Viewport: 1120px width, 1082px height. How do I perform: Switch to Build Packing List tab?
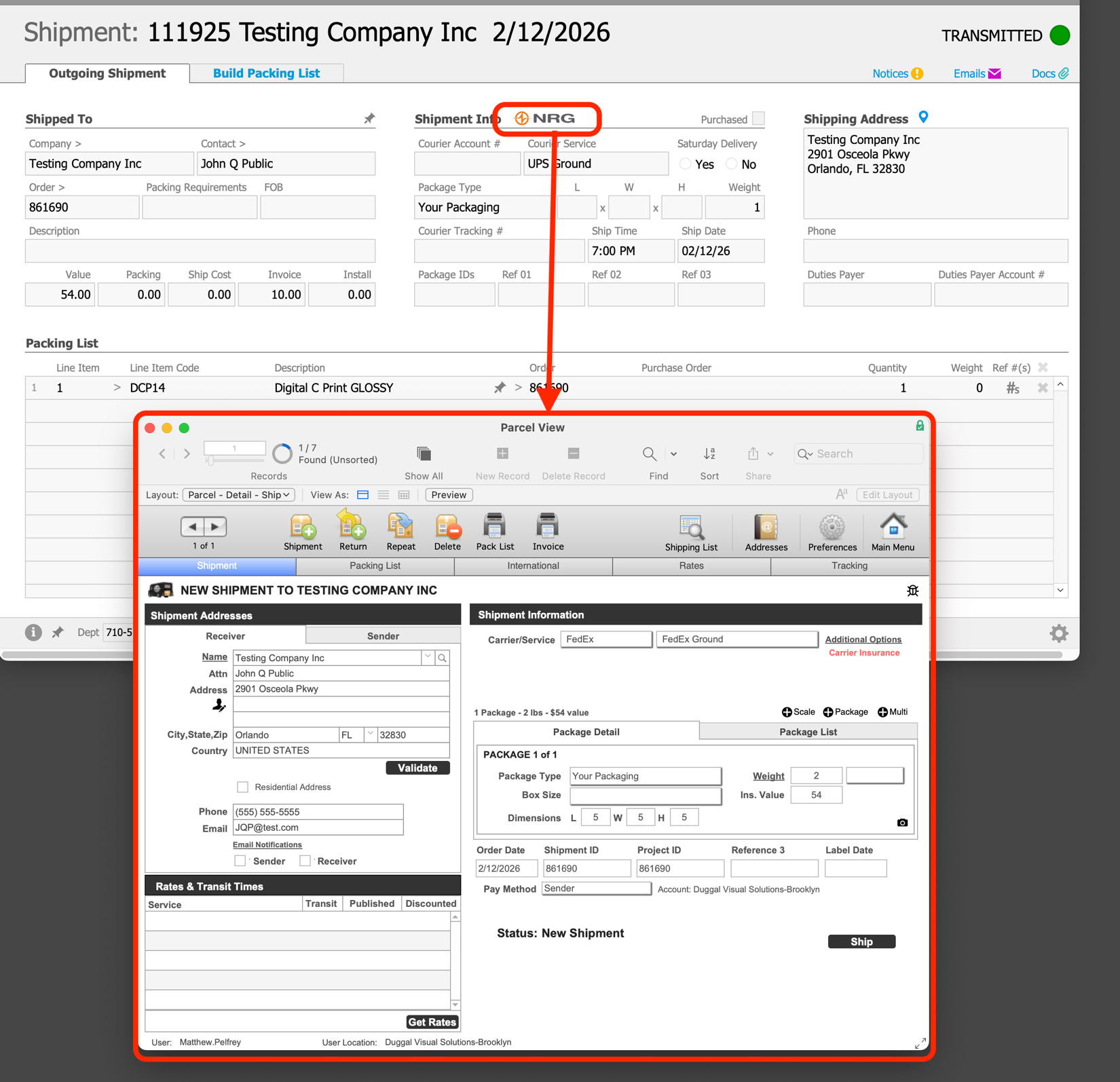[266, 73]
